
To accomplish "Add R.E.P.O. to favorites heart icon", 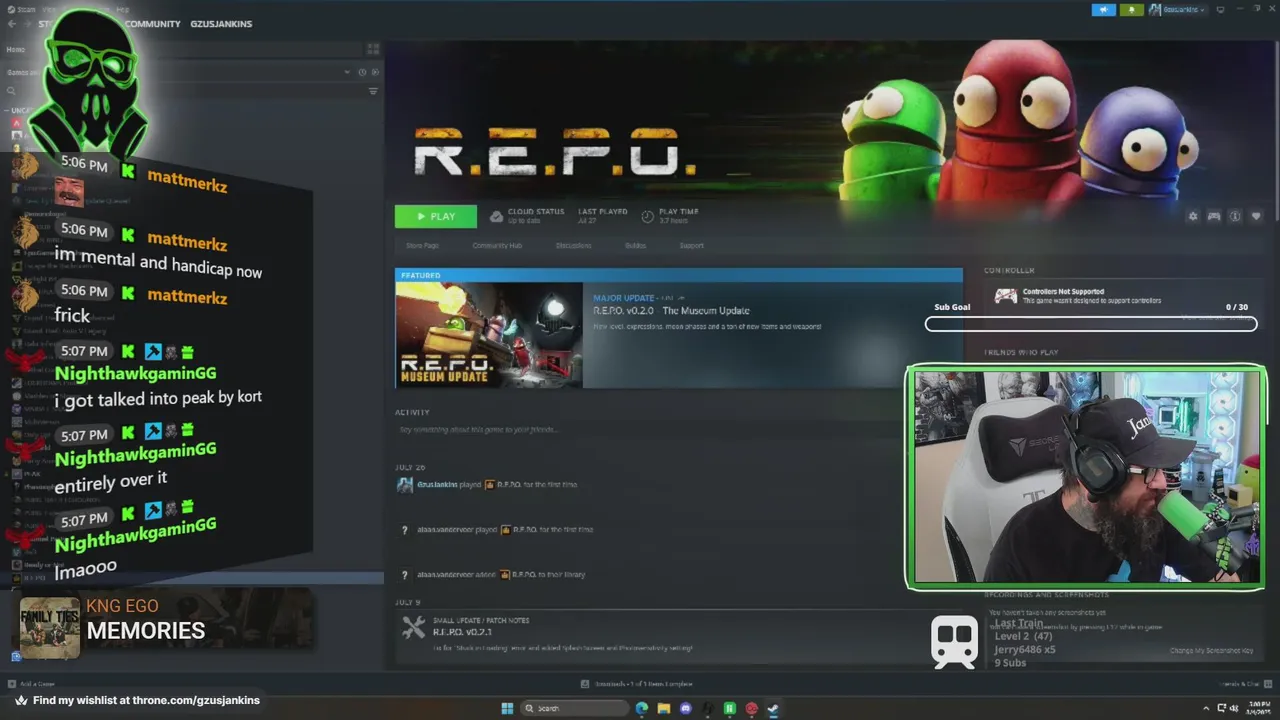I will 1256,216.
